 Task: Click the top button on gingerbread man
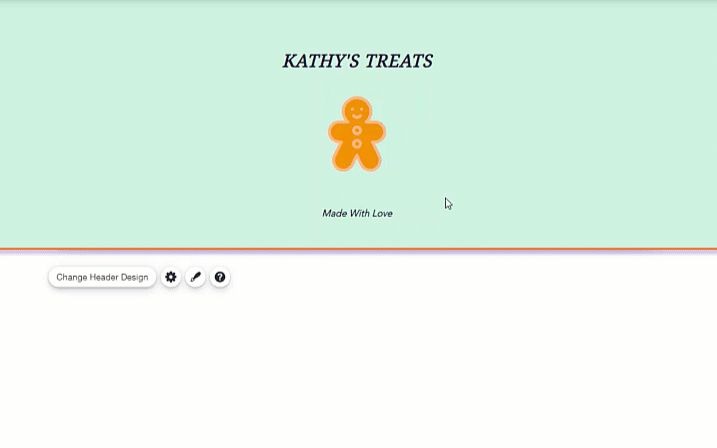coord(357,131)
